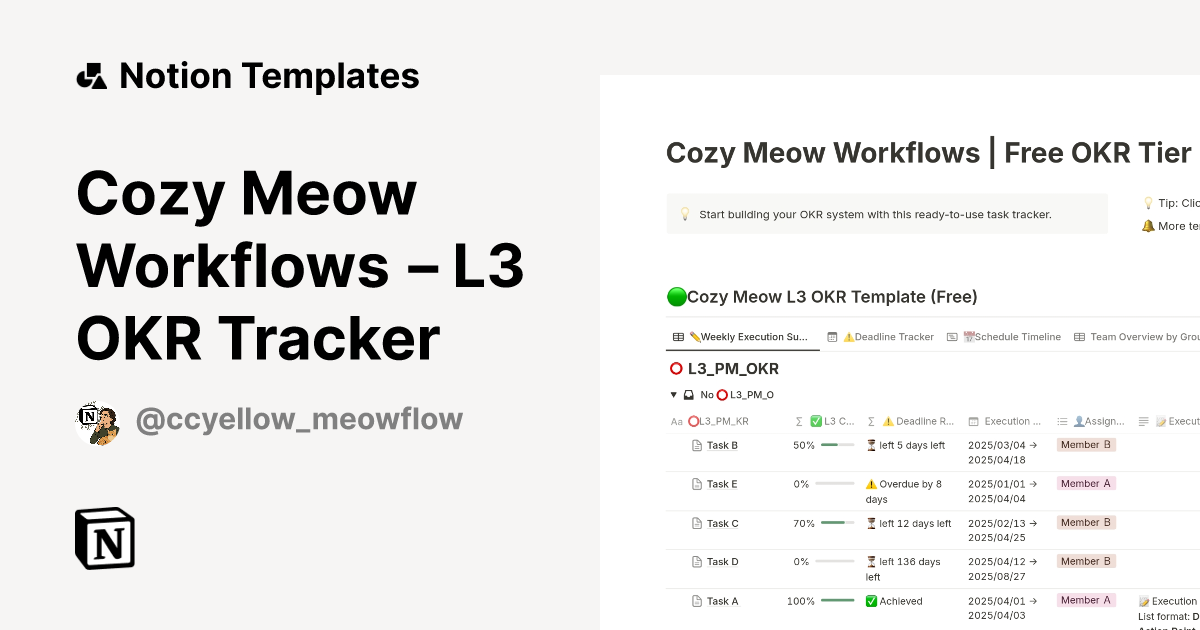
Task: Open the @ccyellow_meowflow creator profile
Action: [298, 419]
